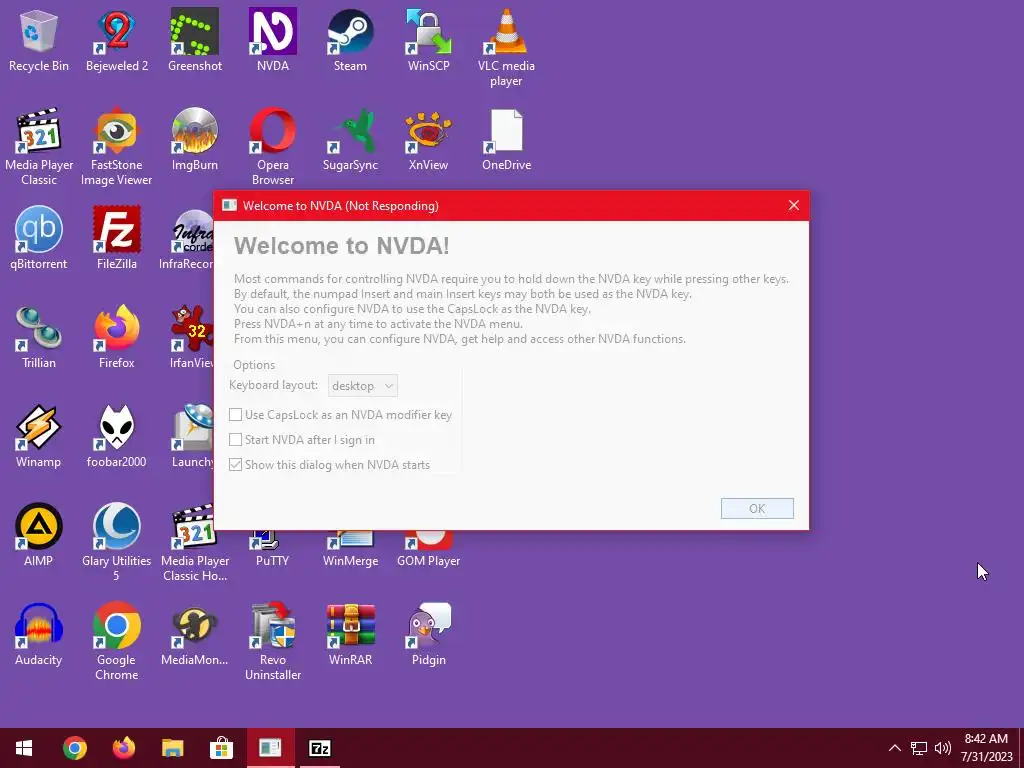
Task: Launch Bejeweled 2 from the desktop
Action: point(117,40)
